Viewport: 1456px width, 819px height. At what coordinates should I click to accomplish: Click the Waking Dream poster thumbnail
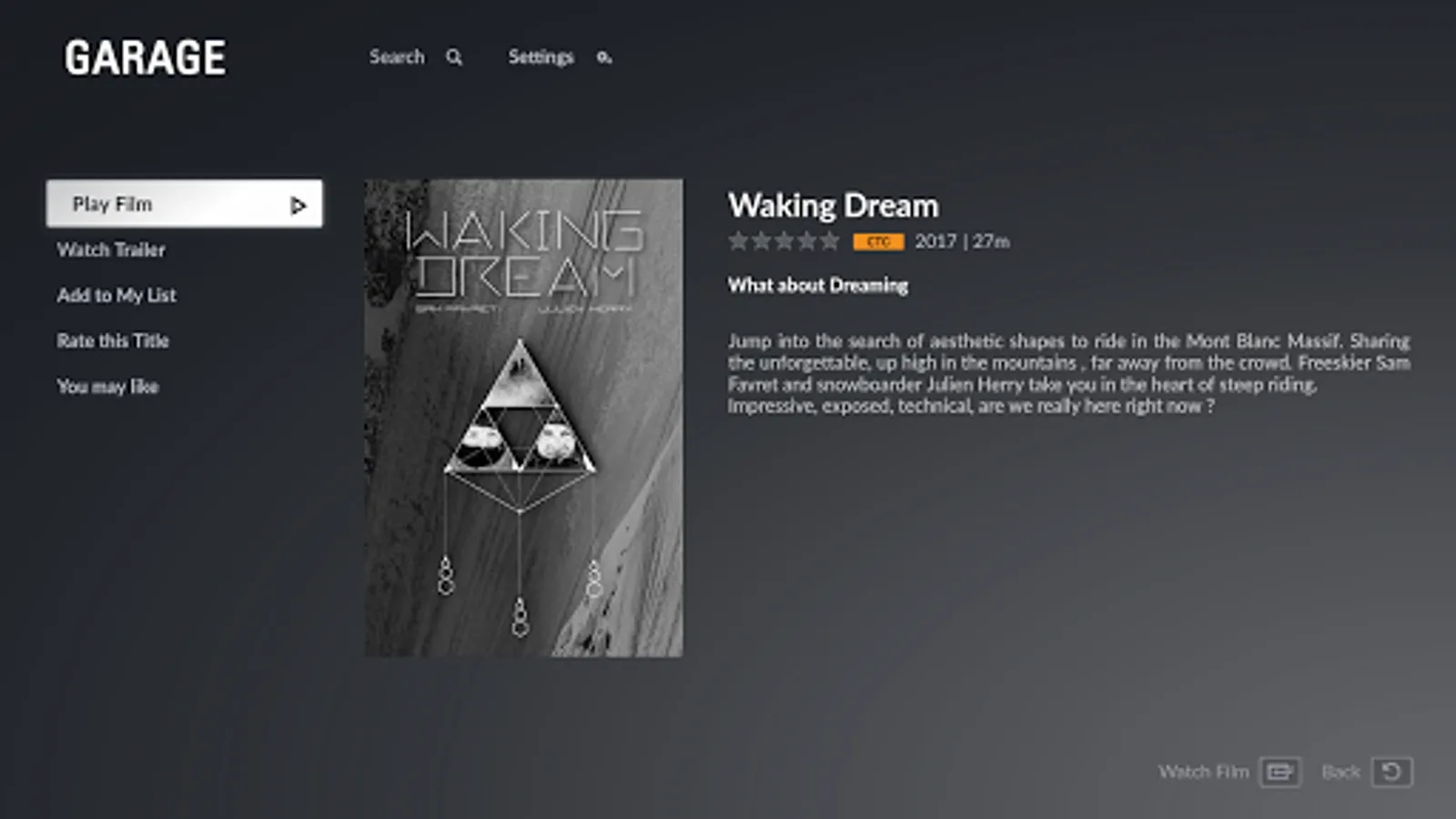pos(523,418)
